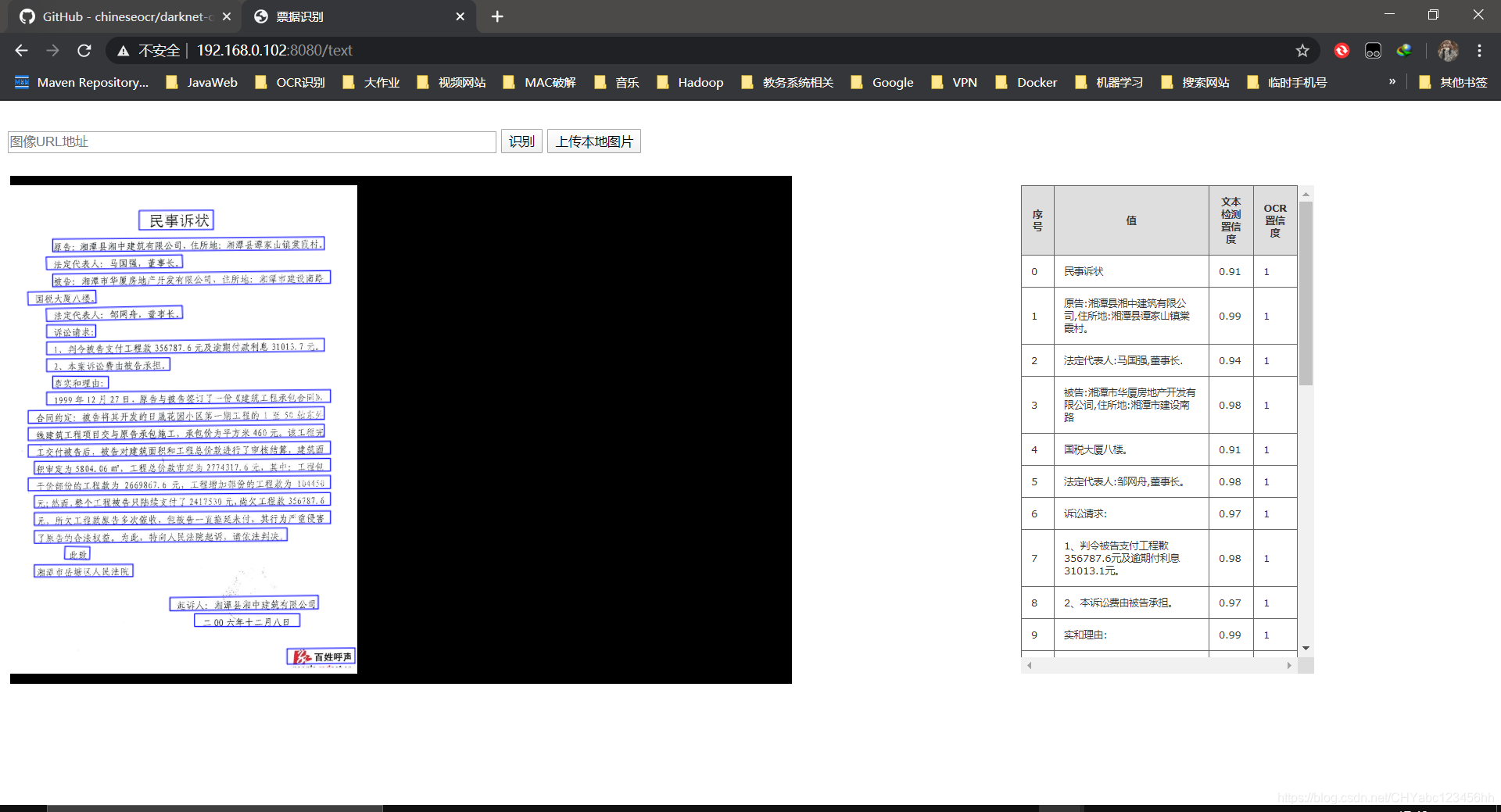The width and height of the screenshot is (1501, 812).
Task: Click the 图像URL地址 input field
Action: click(x=252, y=141)
